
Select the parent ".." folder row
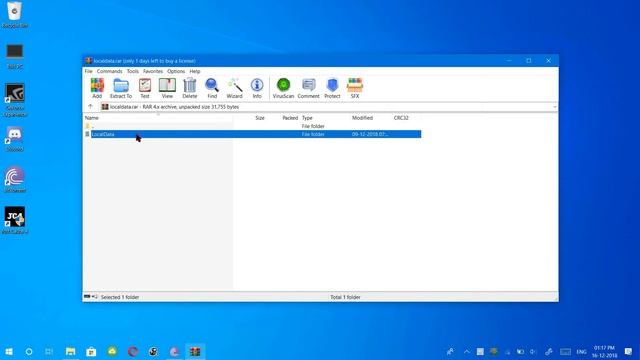click(x=253, y=126)
